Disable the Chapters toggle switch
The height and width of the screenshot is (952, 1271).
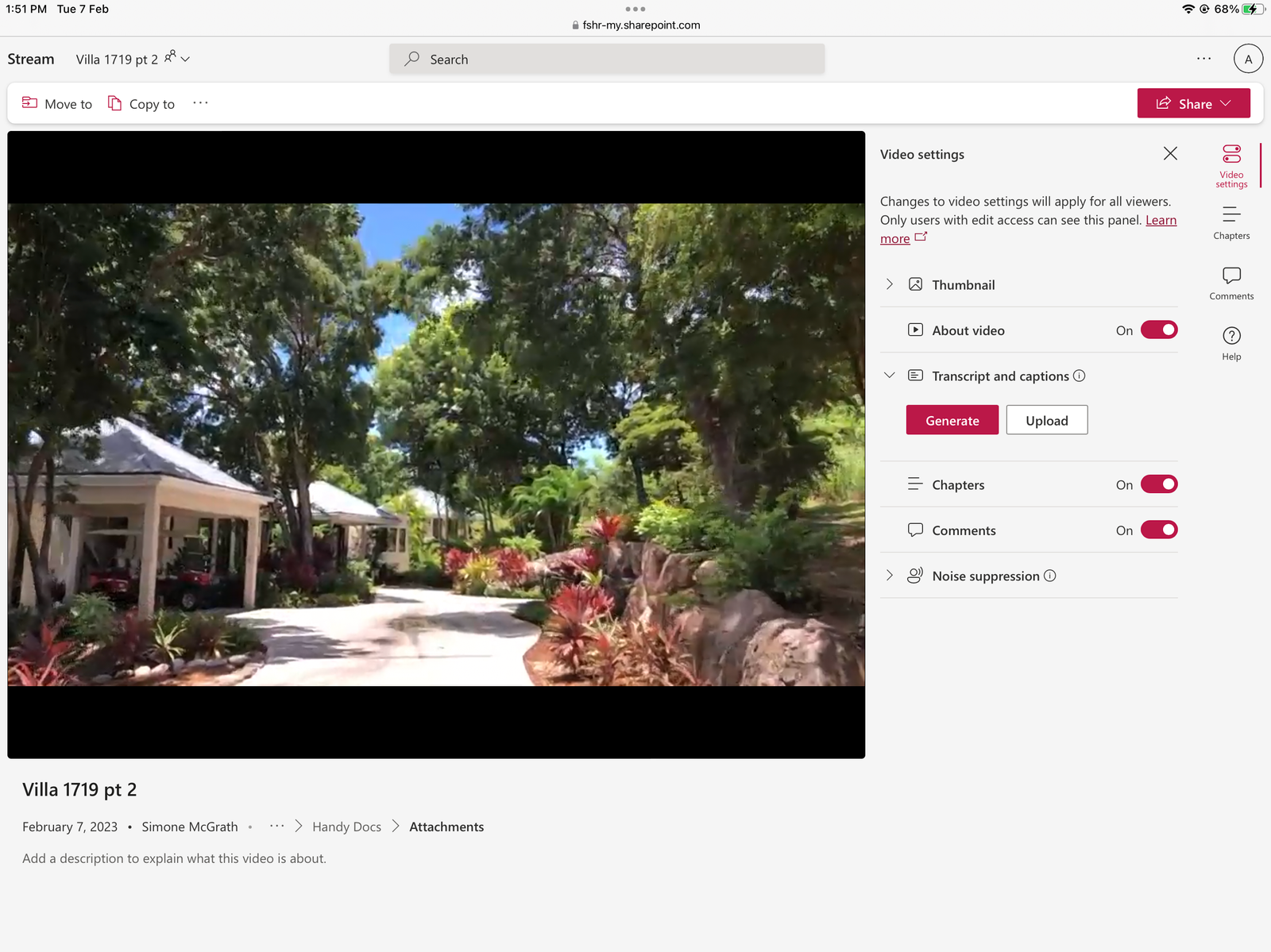point(1159,484)
